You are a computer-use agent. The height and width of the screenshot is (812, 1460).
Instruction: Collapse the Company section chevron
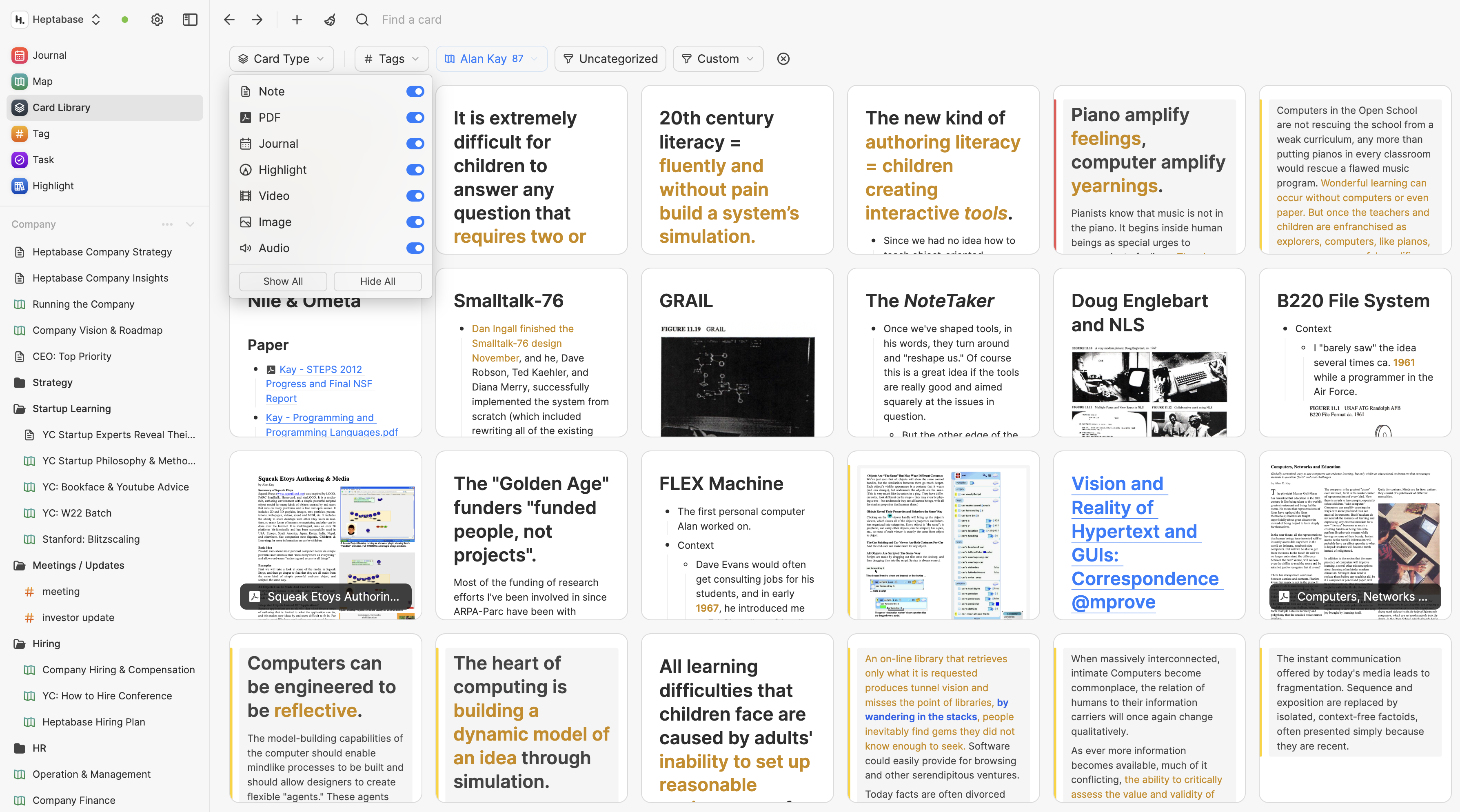(191, 224)
